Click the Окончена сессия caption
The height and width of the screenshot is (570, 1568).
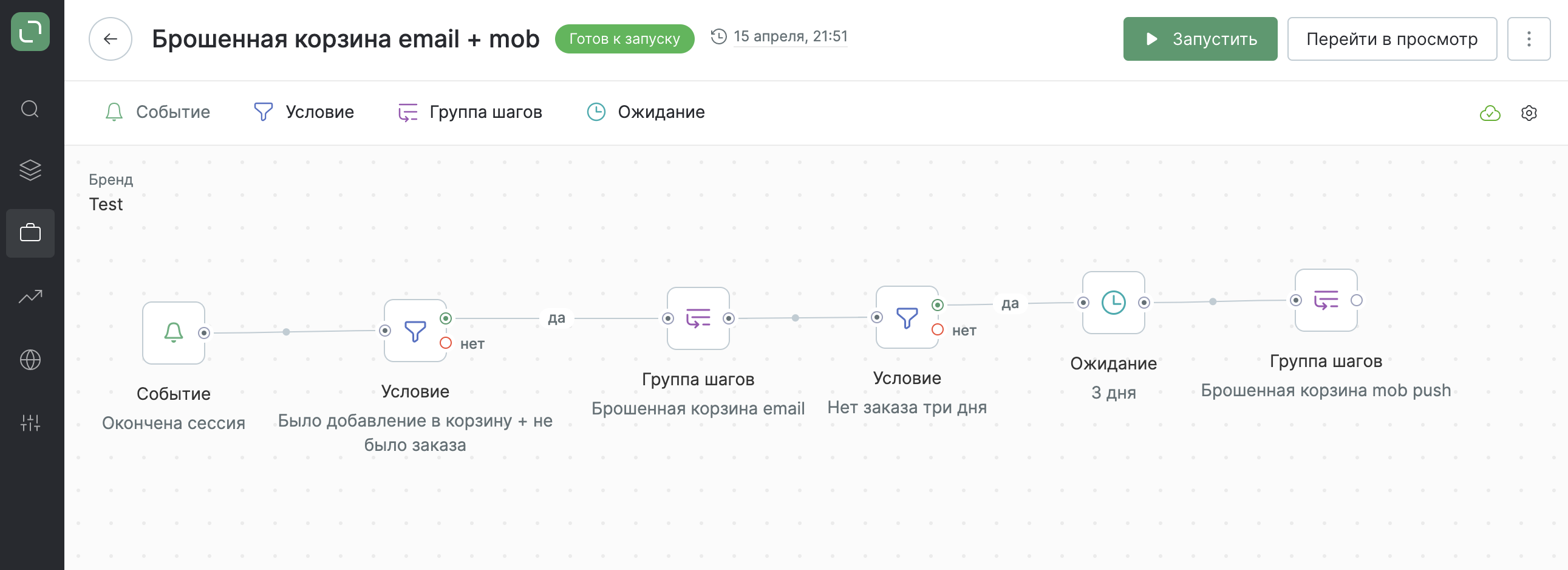174,422
